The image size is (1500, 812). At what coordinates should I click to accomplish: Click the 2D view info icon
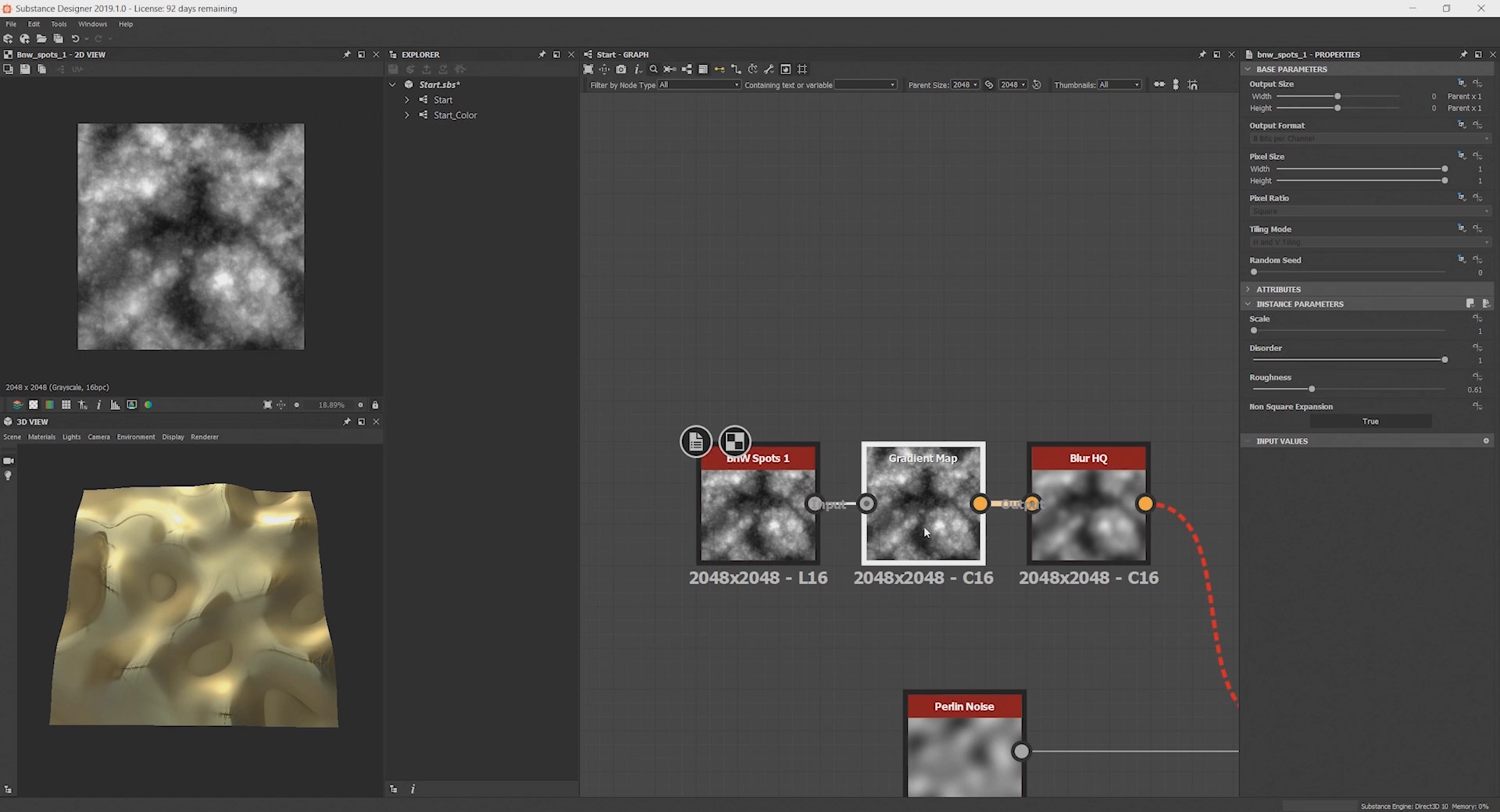tap(98, 404)
